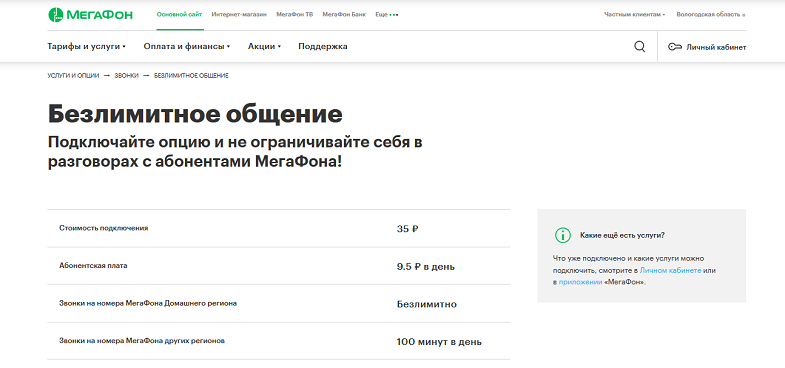Click the 100 минут в день value

click(x=439, y=342)
